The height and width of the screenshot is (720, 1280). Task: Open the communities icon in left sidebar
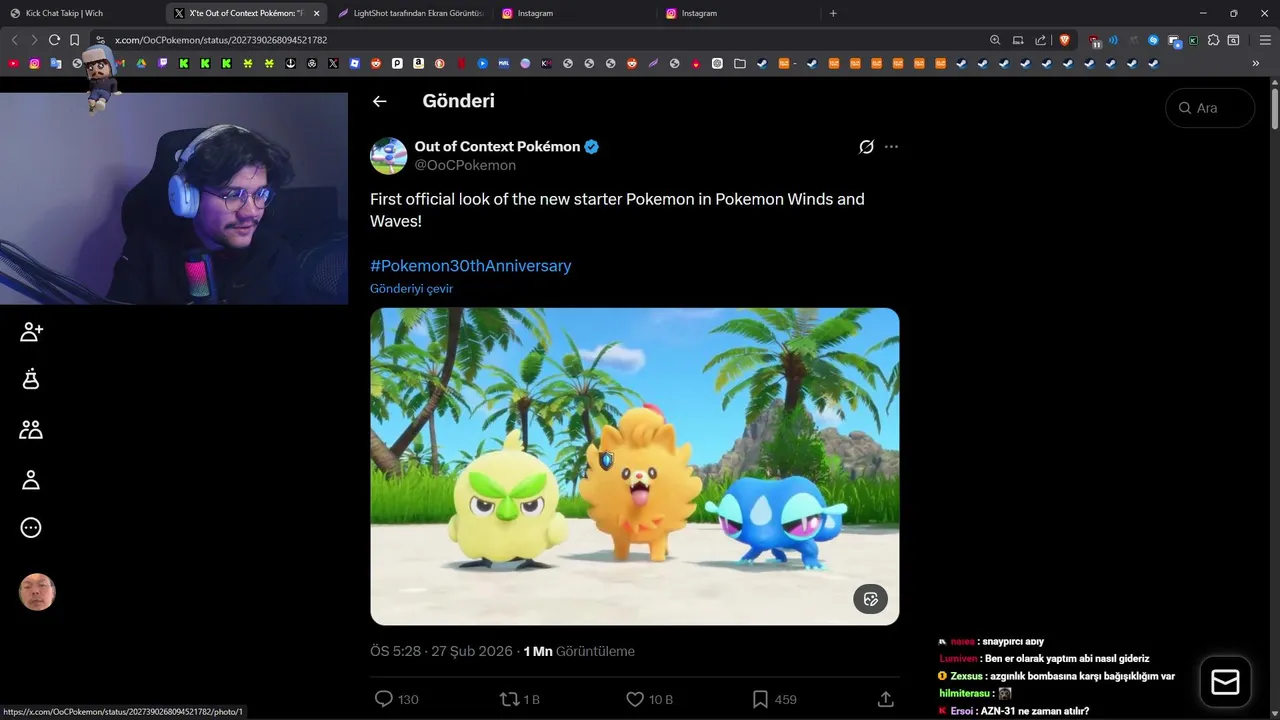pos(31,430)
